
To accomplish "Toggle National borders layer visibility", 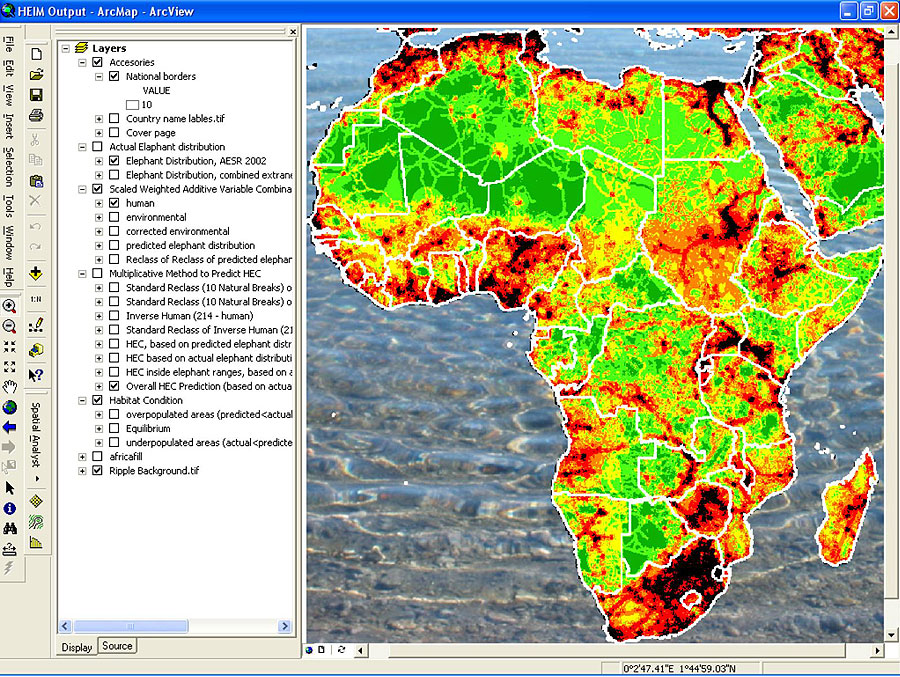I will (x=114, y=76).
